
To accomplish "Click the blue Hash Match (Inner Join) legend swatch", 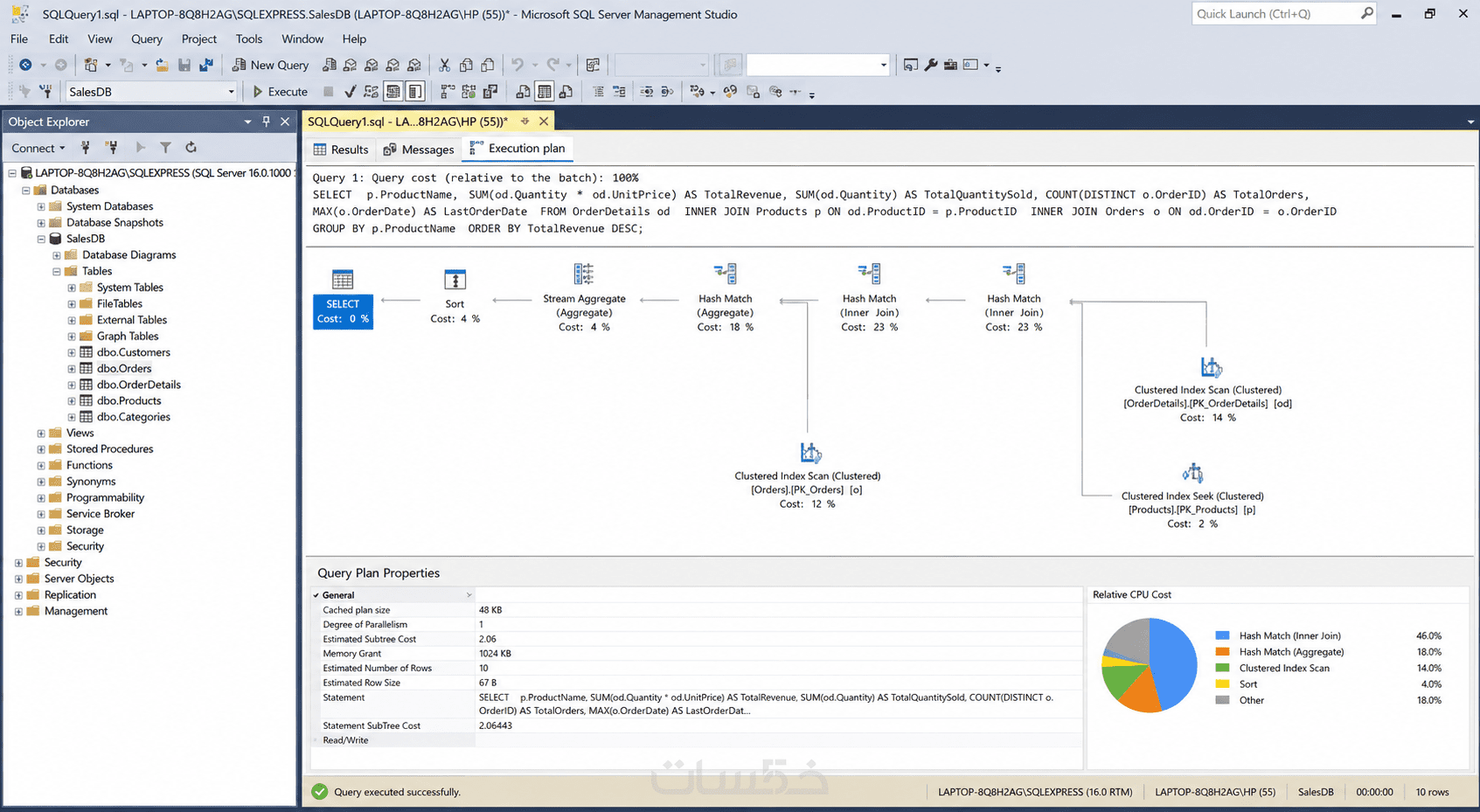I will pos(1223,635).
